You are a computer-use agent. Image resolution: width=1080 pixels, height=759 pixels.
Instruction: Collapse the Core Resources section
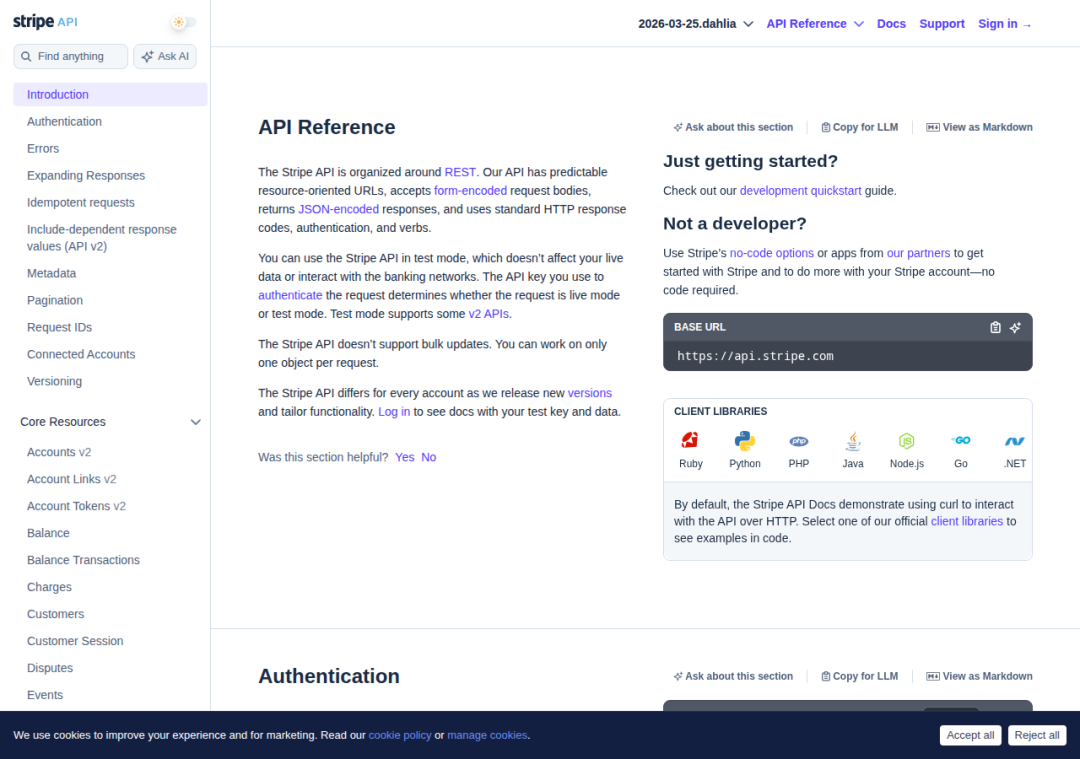pos(196,422)
